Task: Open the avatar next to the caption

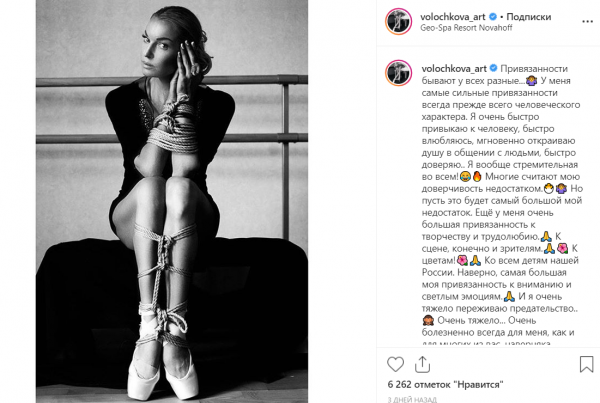Action: click(x=398, y=73)
